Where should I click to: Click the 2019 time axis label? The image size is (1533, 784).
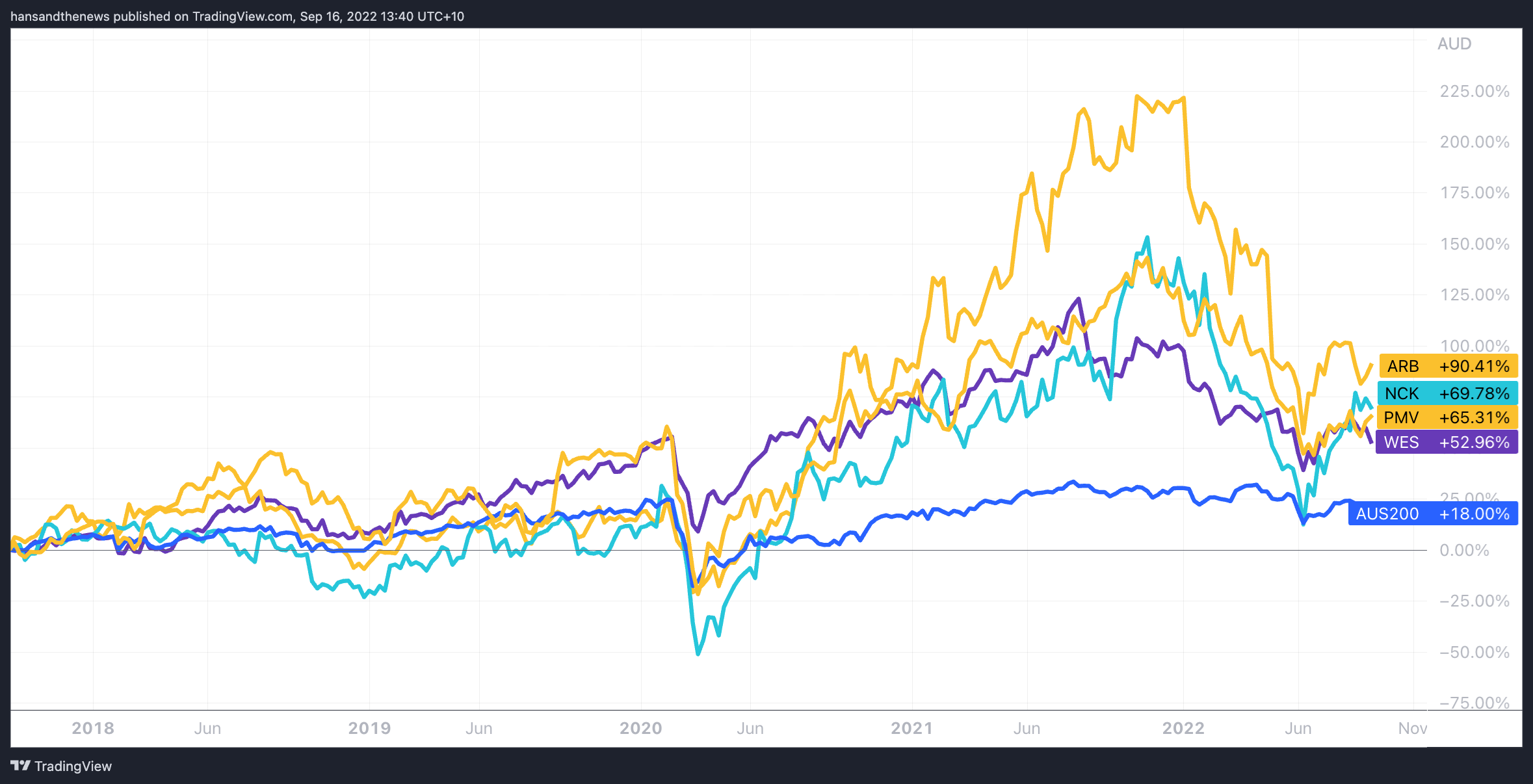(369, 728)
